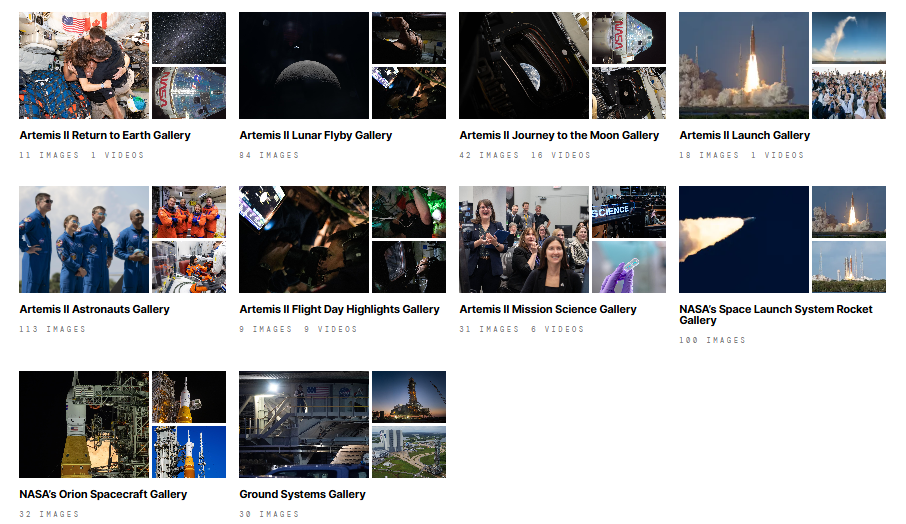The image size is (906, 524).
Task: Click astronauts in orange suits thumbnail
Action: point(189,211)
